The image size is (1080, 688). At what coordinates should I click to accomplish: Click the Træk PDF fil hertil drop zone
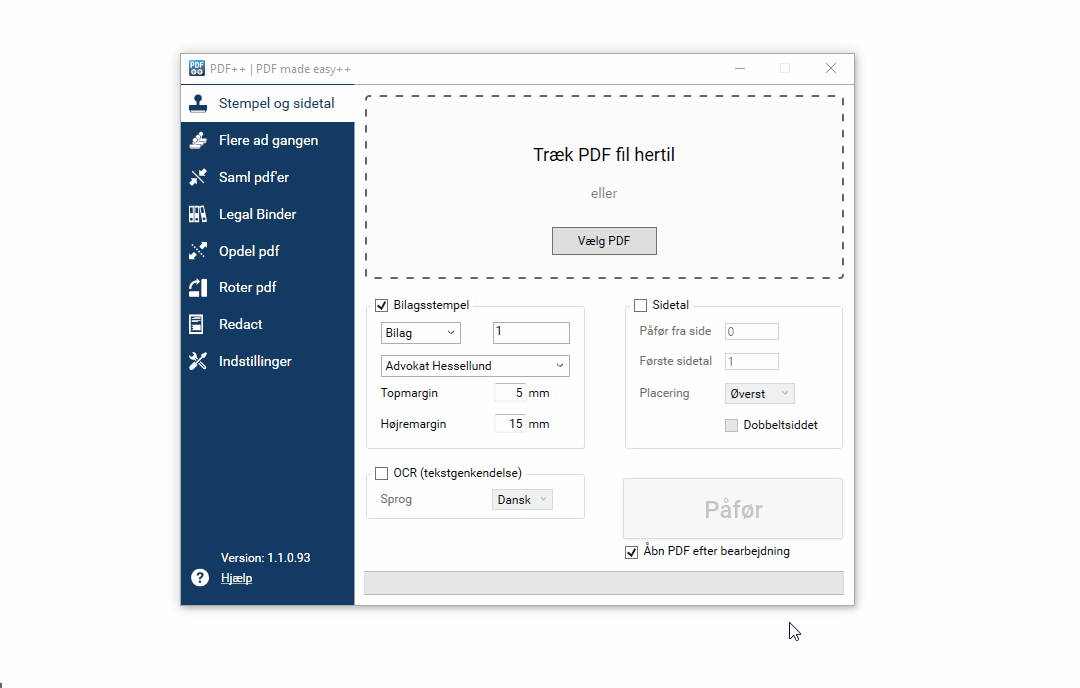(604, 187)
